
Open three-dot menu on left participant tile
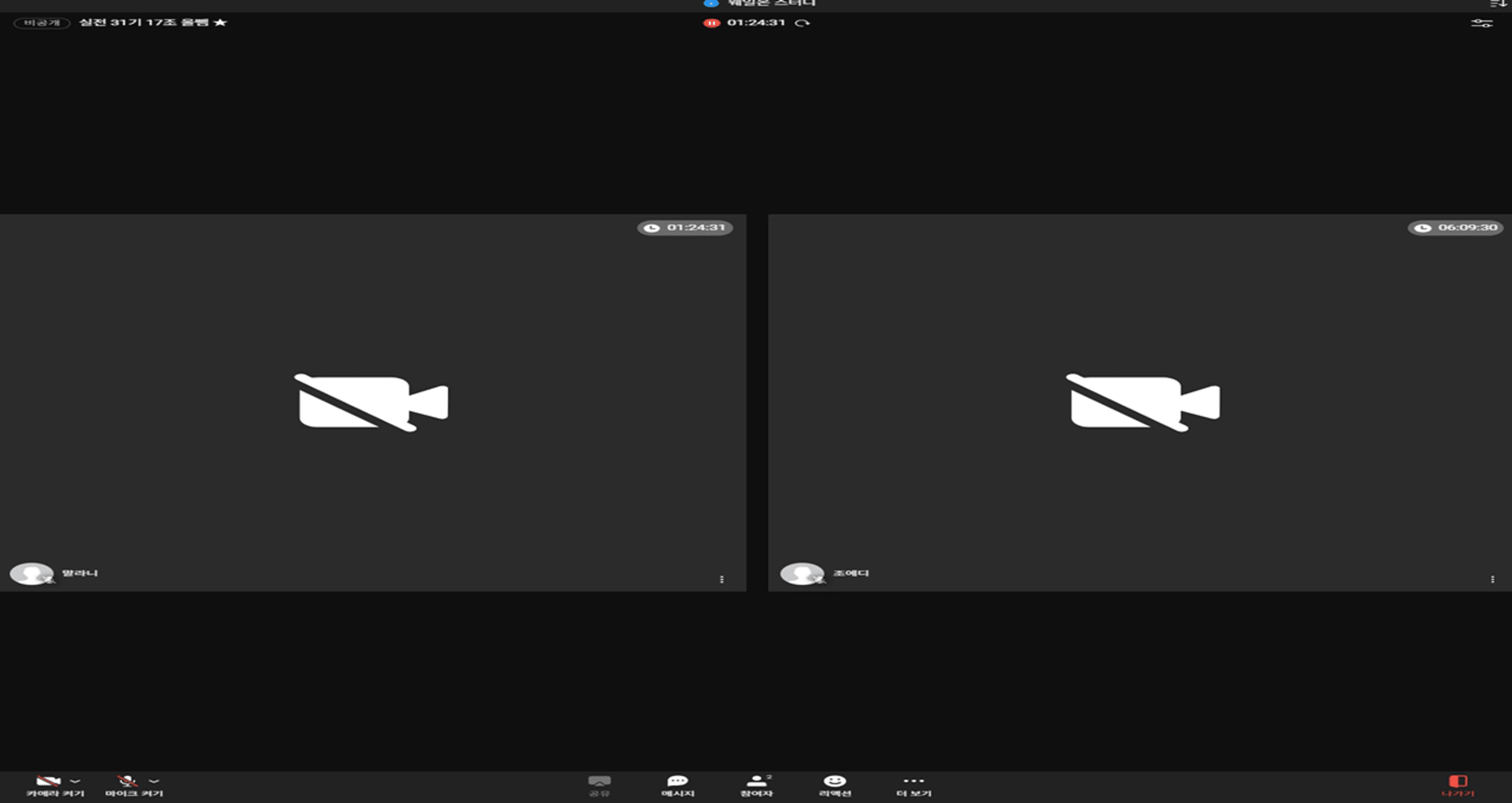point(721,579)
